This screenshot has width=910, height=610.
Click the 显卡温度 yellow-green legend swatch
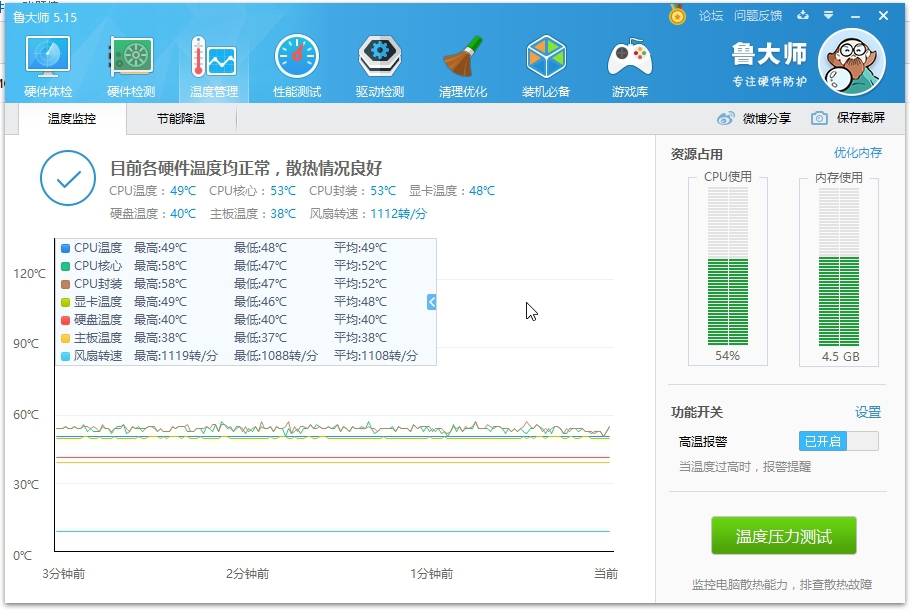66,302
